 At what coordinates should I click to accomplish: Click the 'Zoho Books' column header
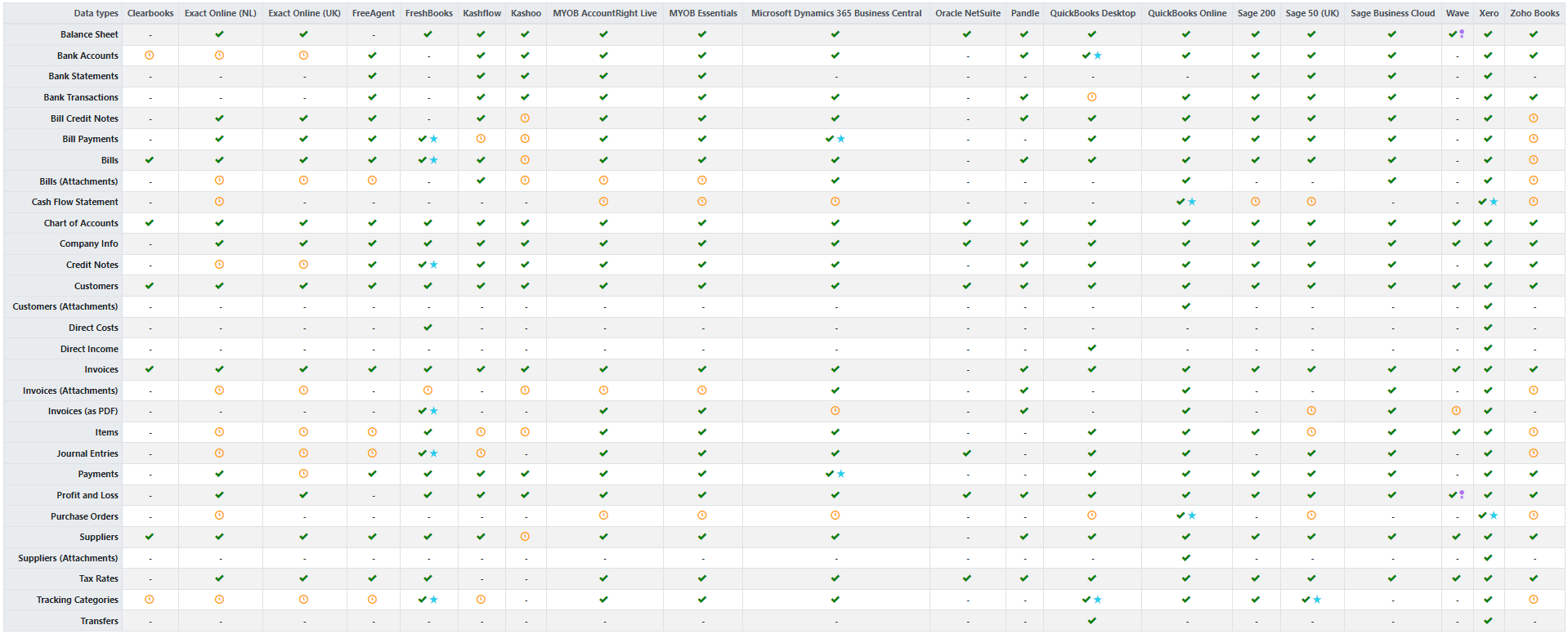tap(1534, 13)
